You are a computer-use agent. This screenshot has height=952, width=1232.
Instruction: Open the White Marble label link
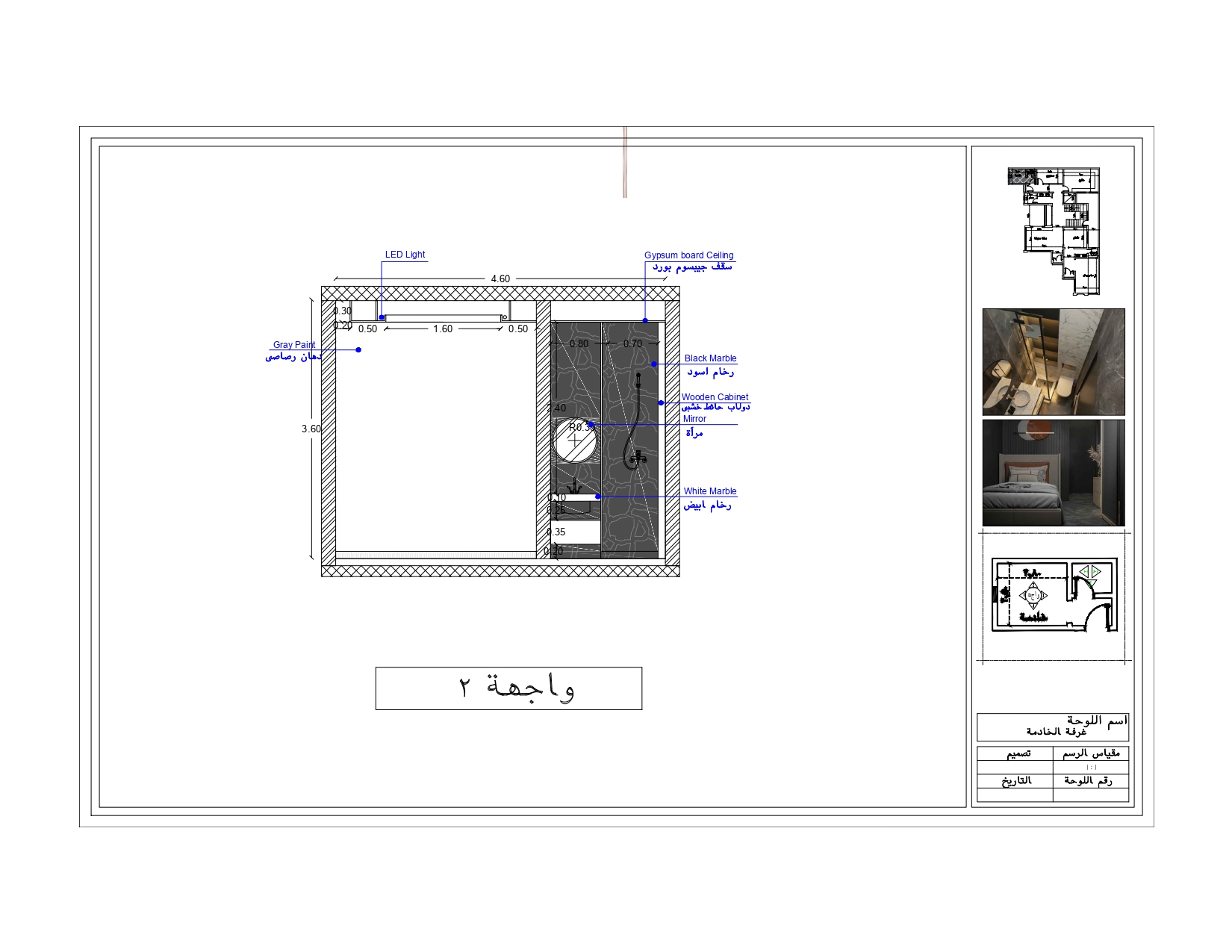pyautogui.click(x=711, y=491)
